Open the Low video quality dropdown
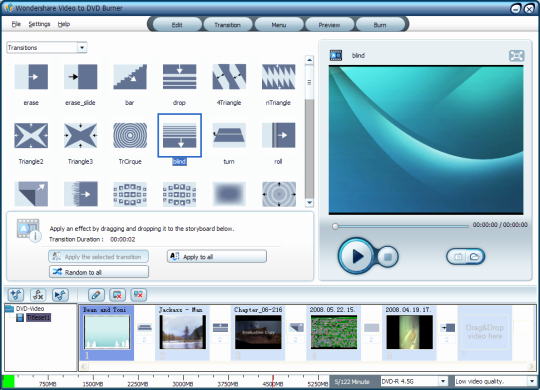Screen dimensions: 540x390 click(531, 381)
